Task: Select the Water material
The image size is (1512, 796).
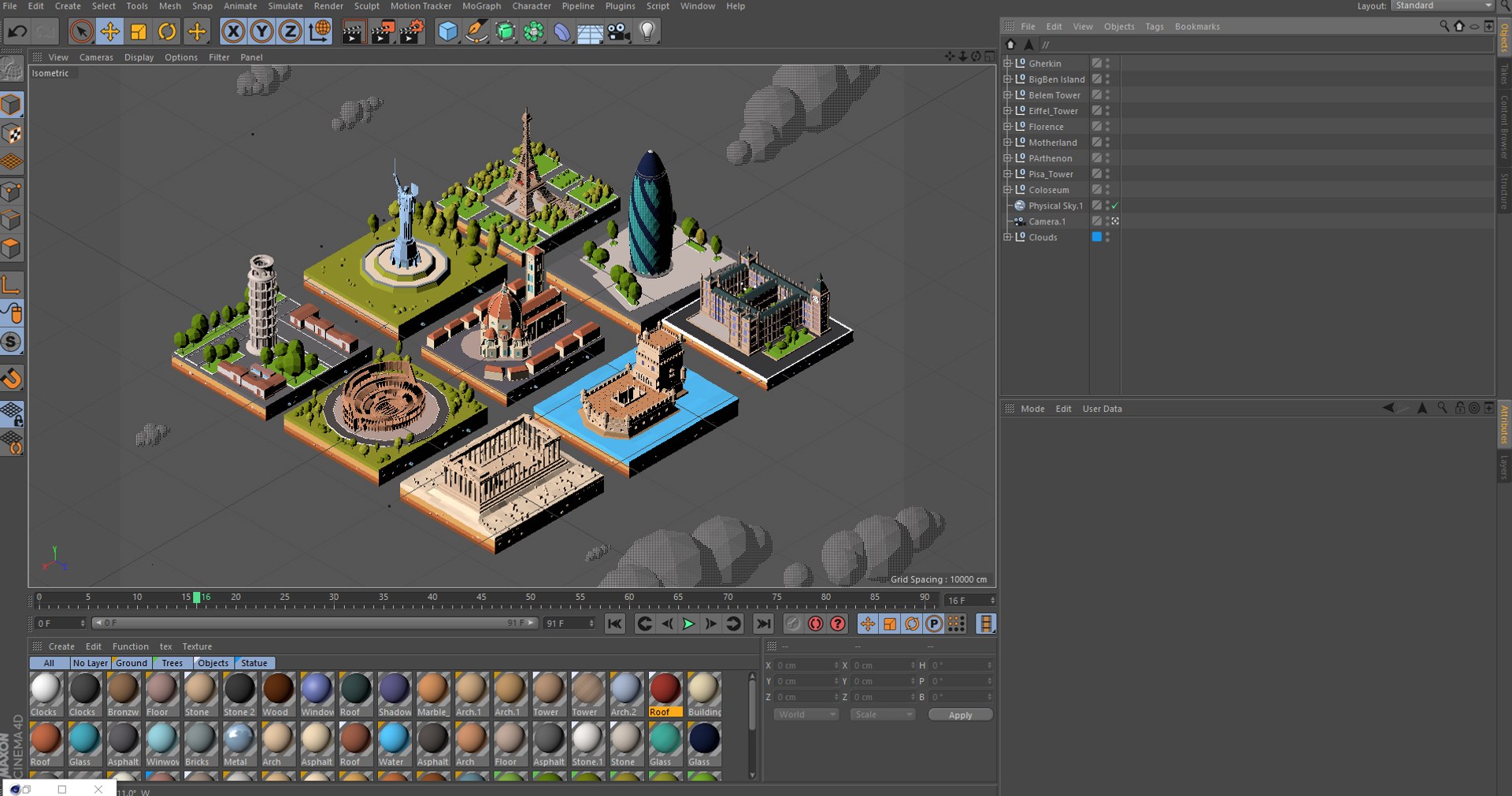Action: [393, 743]
